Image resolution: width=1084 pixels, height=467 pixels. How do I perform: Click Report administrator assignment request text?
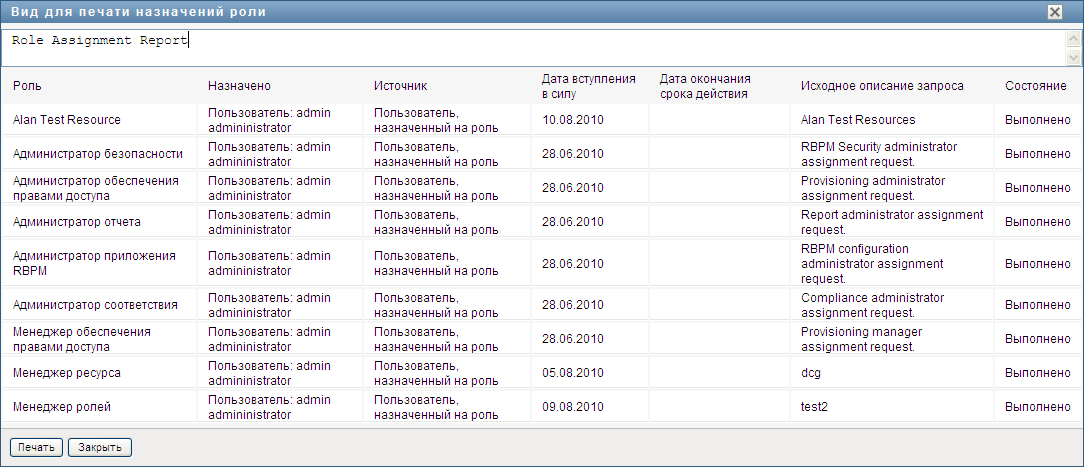892,222
